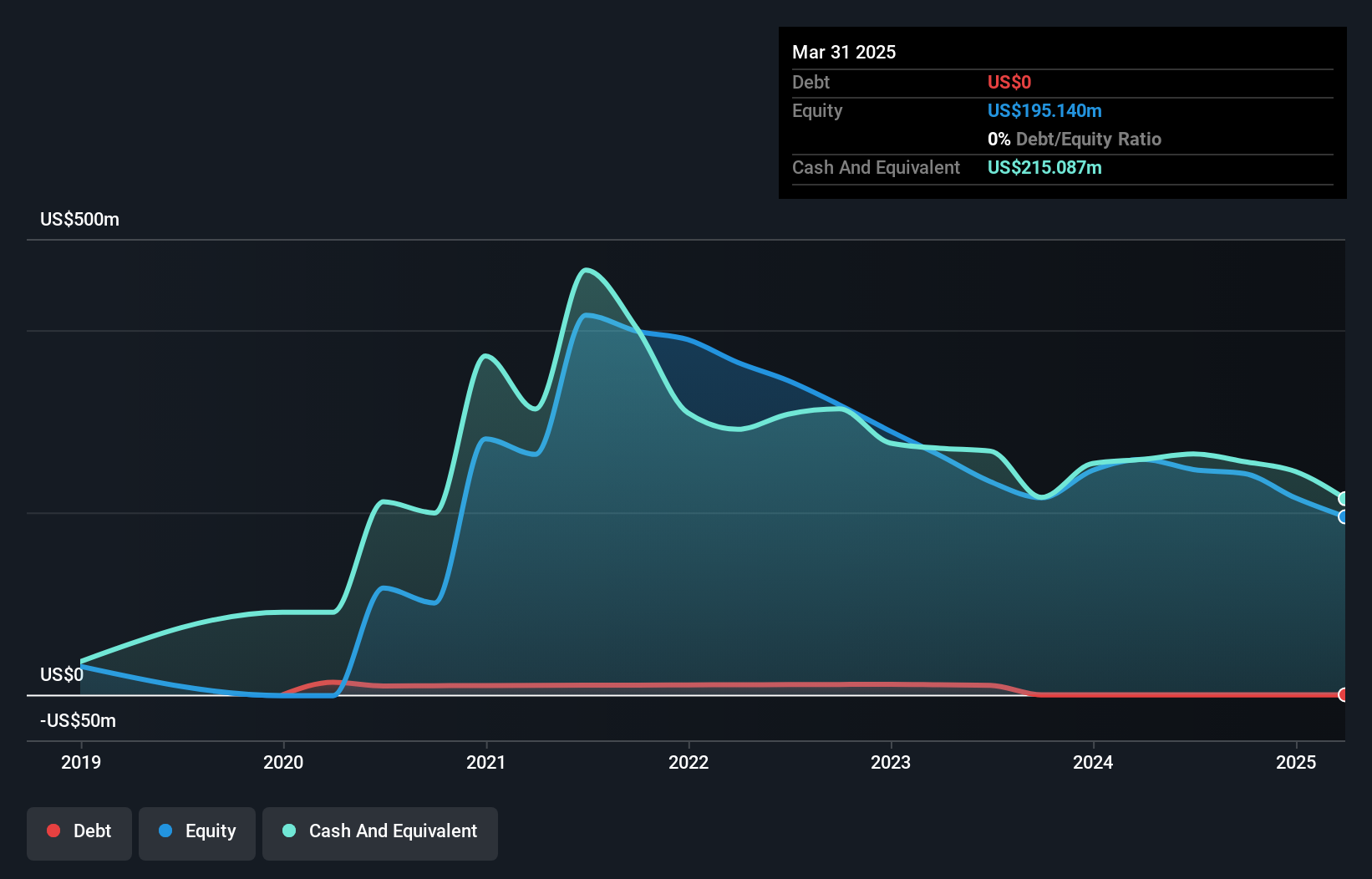The height and width of the screenshot is (879, 1372).
Task: Click the teal Cash And Equivalent legend dot
Action: tap(289, 831)
